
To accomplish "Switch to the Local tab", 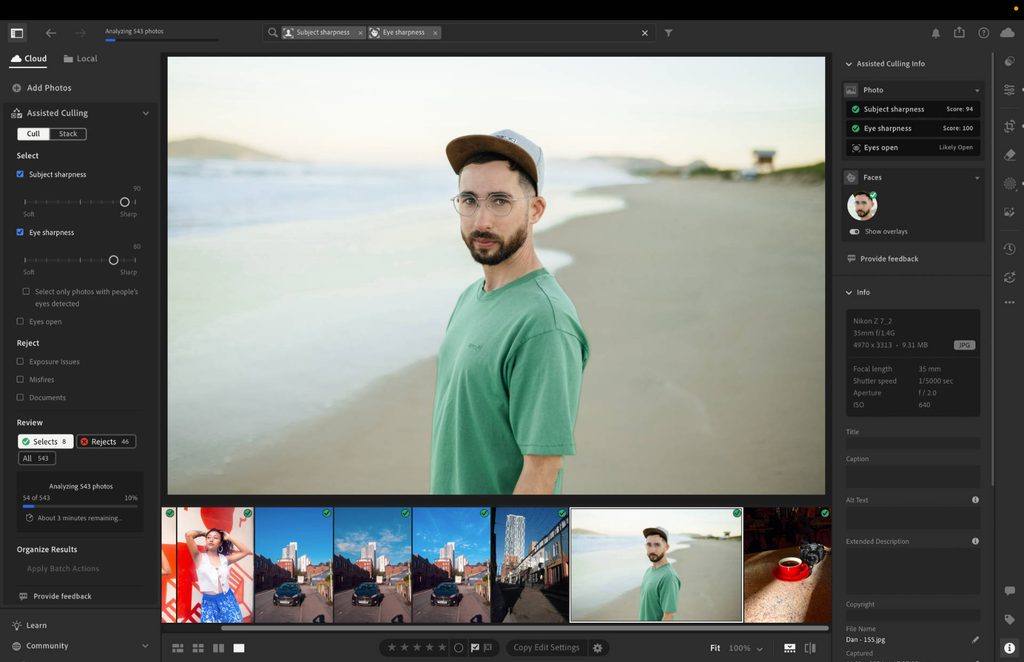I will click(80, 59).
